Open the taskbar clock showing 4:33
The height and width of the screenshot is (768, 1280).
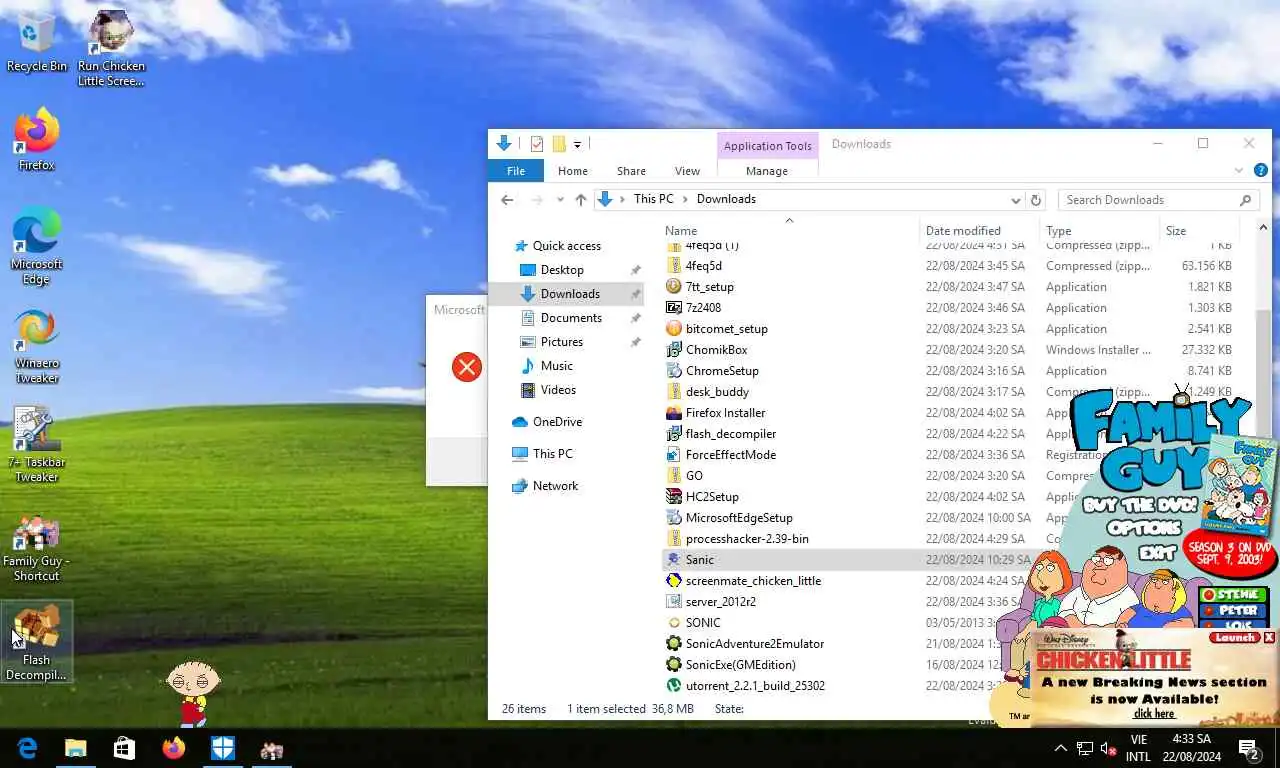click(x=1189, y=748)
